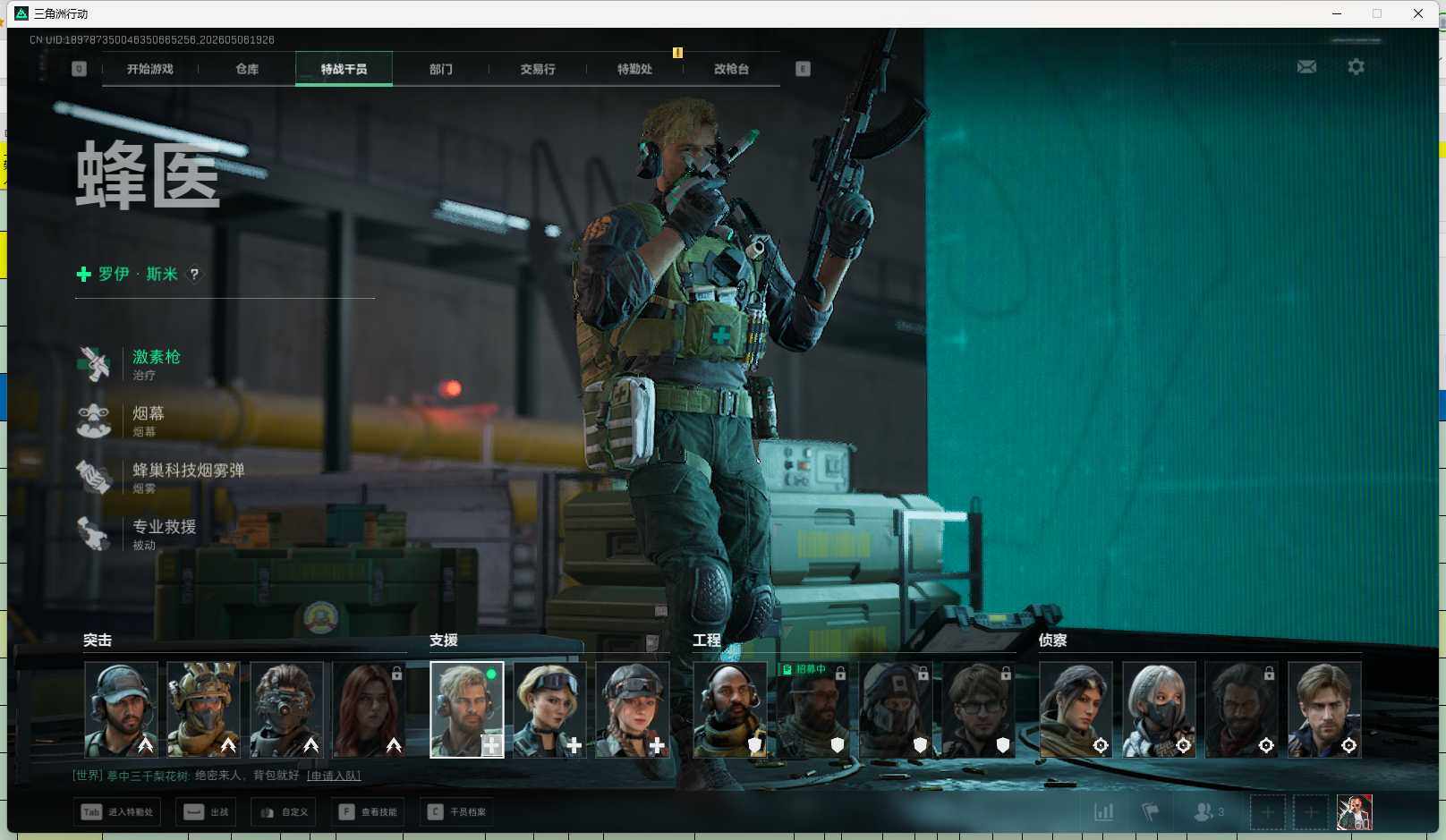Select the locked red-haired assault operator
The image size is (1446, 840).
(369, 709)
